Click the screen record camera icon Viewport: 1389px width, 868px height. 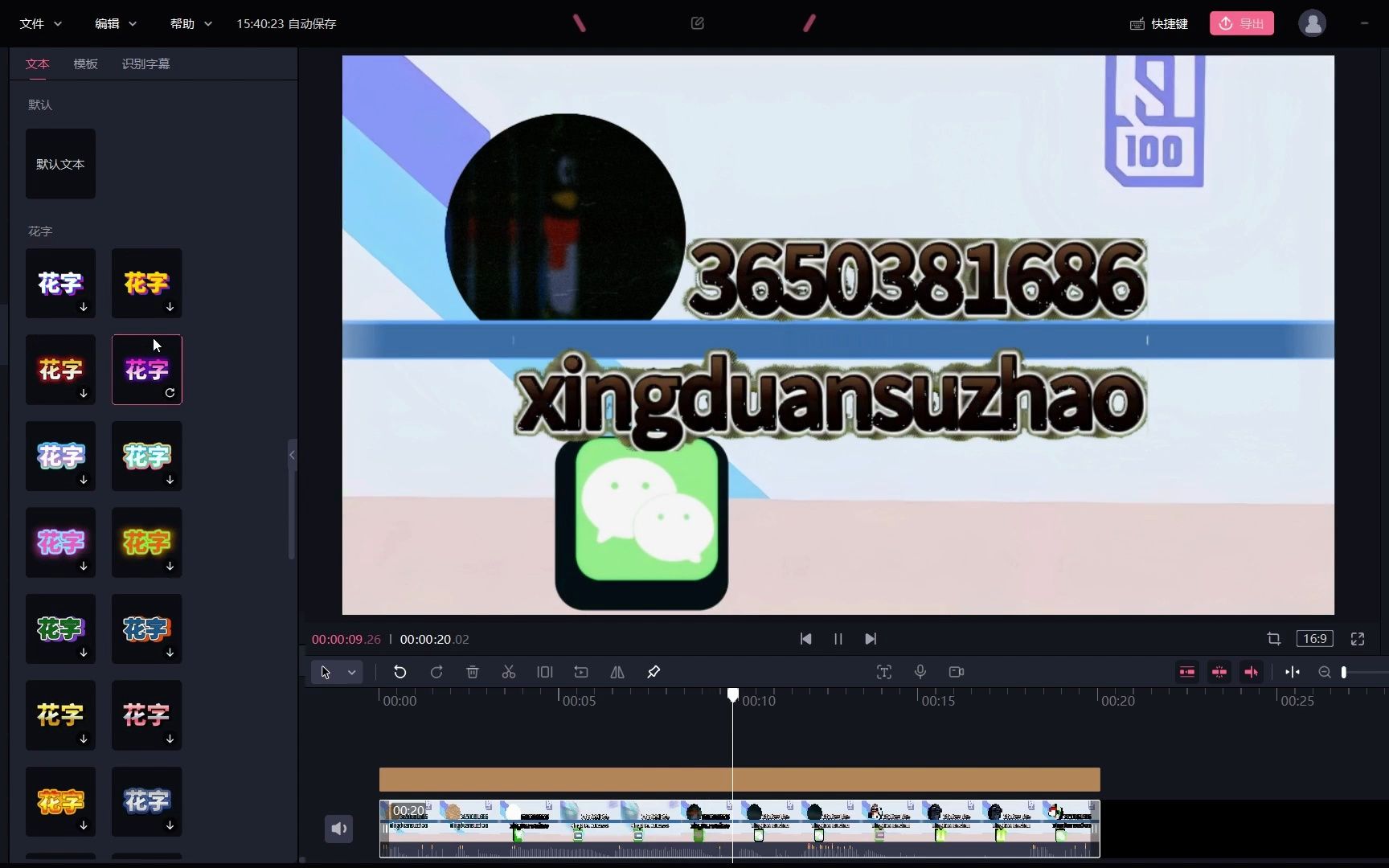957,672
